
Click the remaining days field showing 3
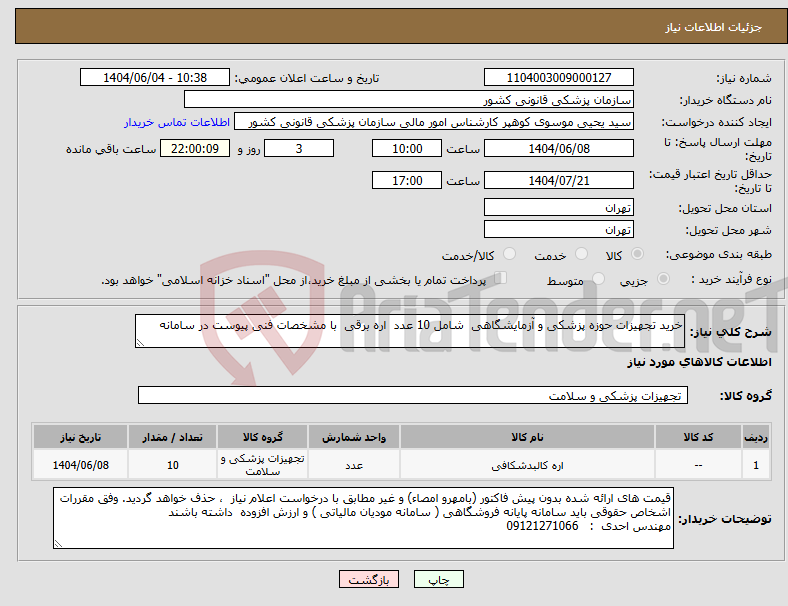[299, 148]
